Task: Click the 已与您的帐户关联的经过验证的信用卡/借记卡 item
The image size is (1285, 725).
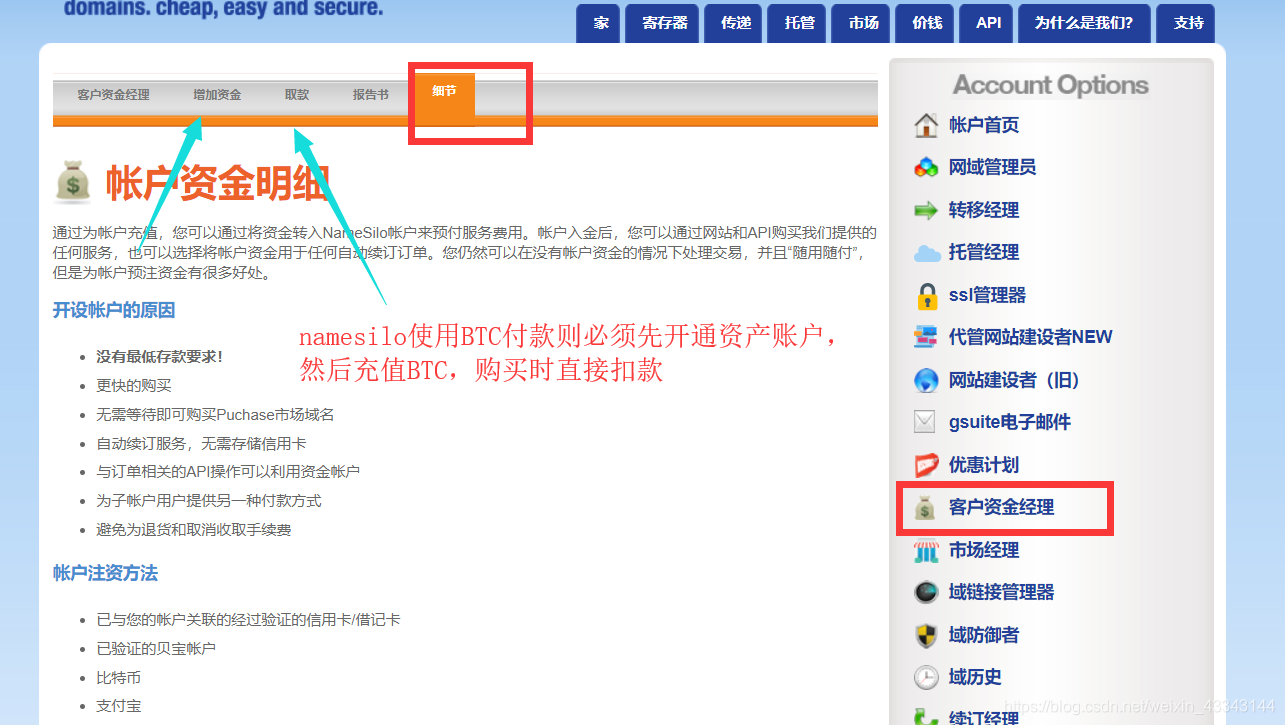Action: 248,619
